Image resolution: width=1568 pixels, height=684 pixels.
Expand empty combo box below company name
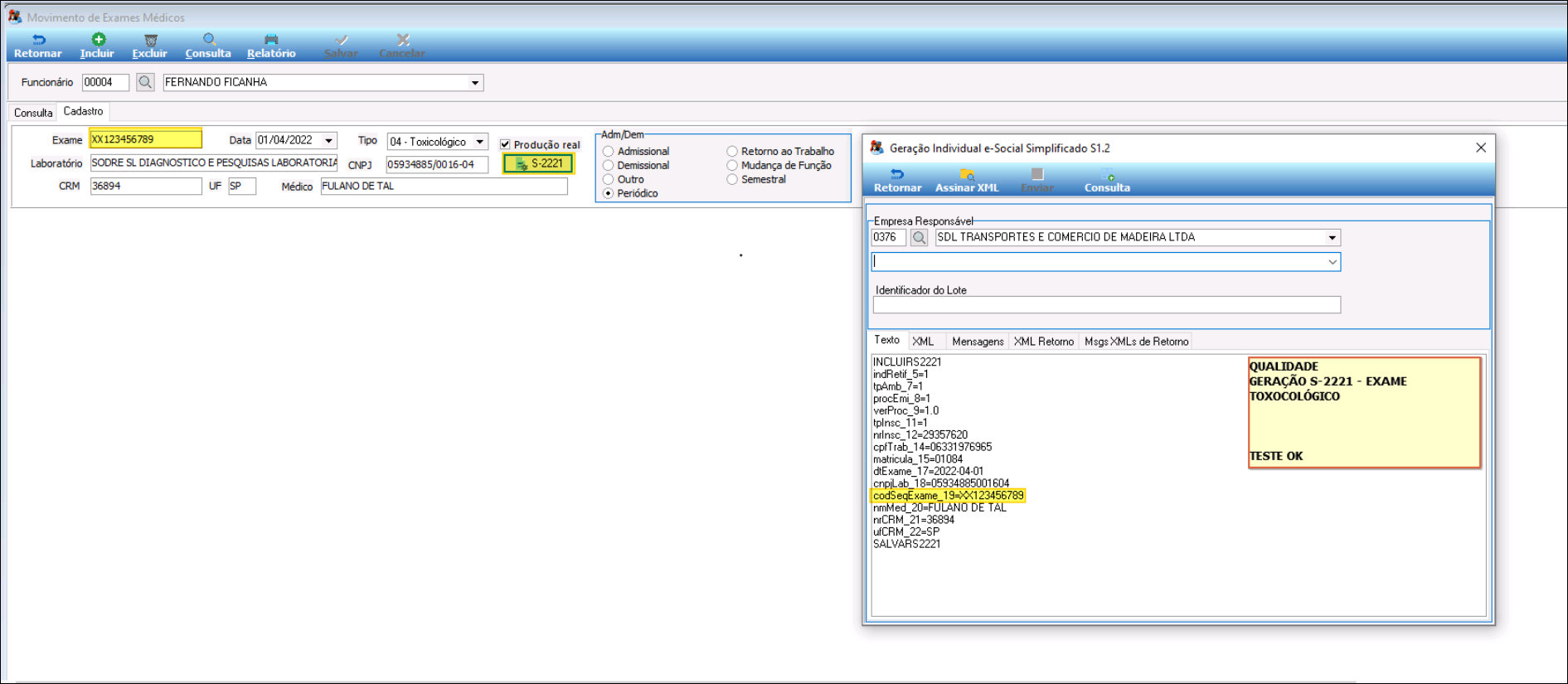[1333, 262]
